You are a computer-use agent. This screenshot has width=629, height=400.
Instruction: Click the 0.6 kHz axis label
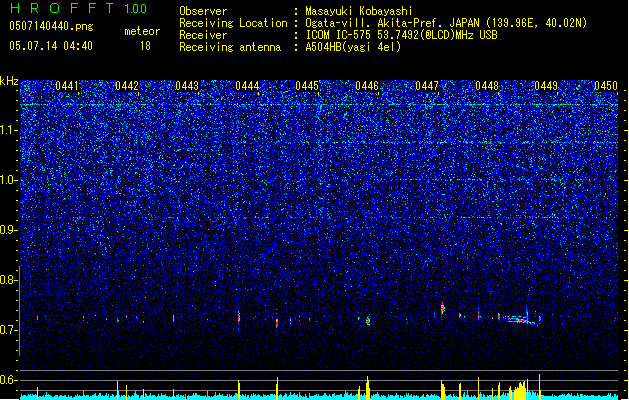[x=8, y=380]
